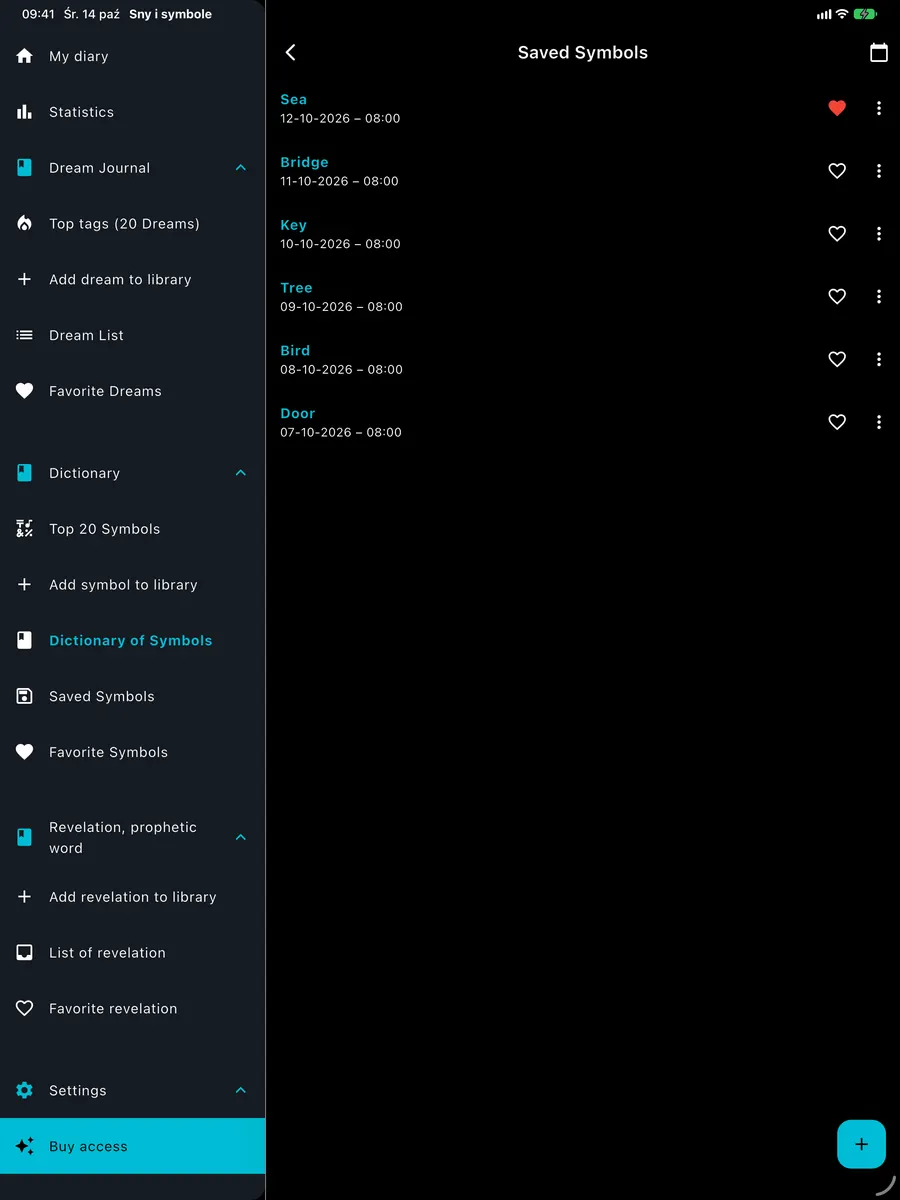
Task: Open Favorite Symbols
Action: point(132,752)
